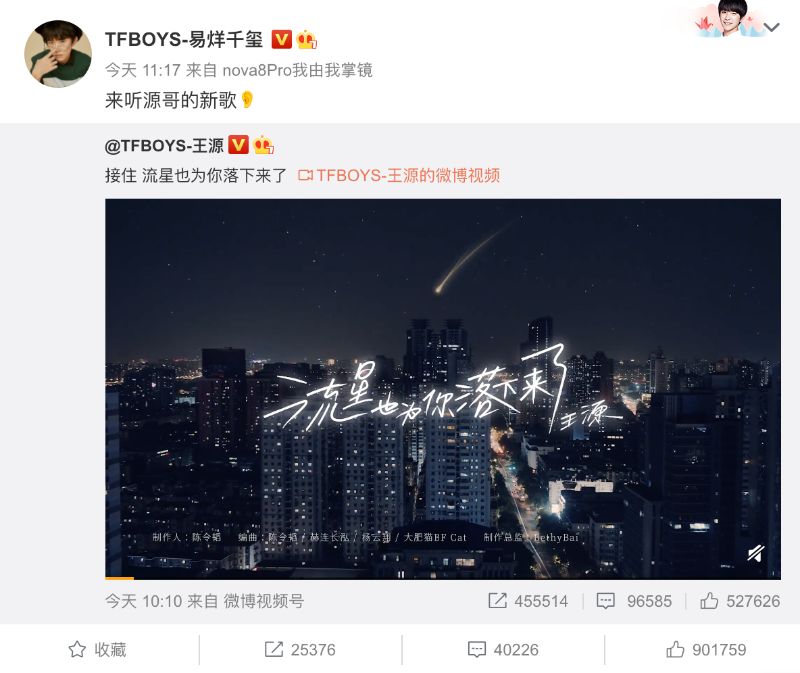Open TFBOYS-易烊千玺 username link
Image resolution: width=800 pixels, height=673 pixels.
(x=184, y=39)
